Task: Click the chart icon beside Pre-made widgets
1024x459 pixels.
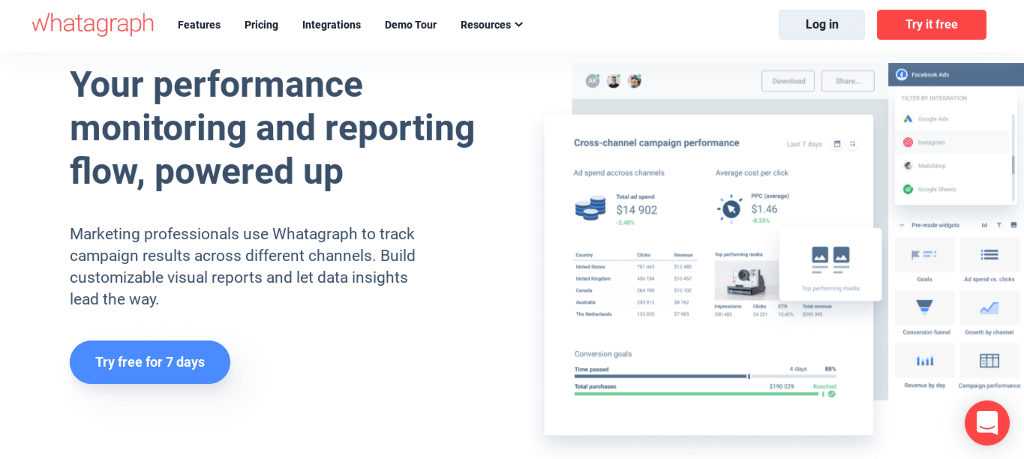Action: [x=984, y=225]
